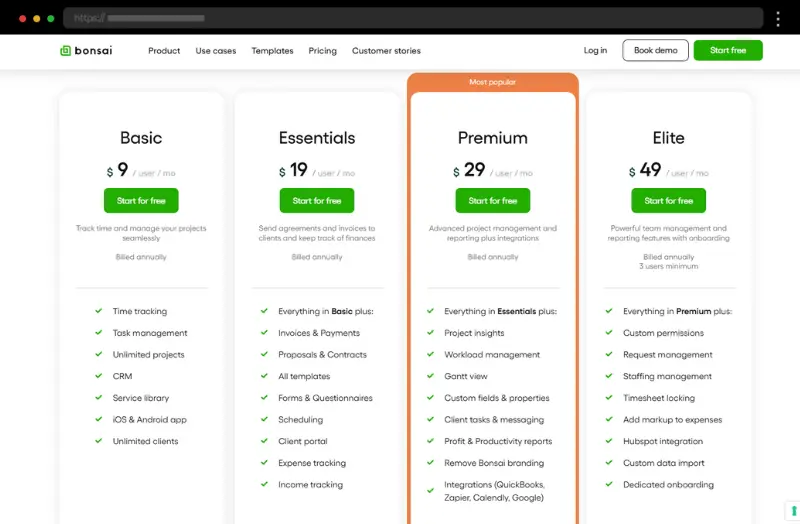
Task: Visit Customer stories
Action: [386, 51]
